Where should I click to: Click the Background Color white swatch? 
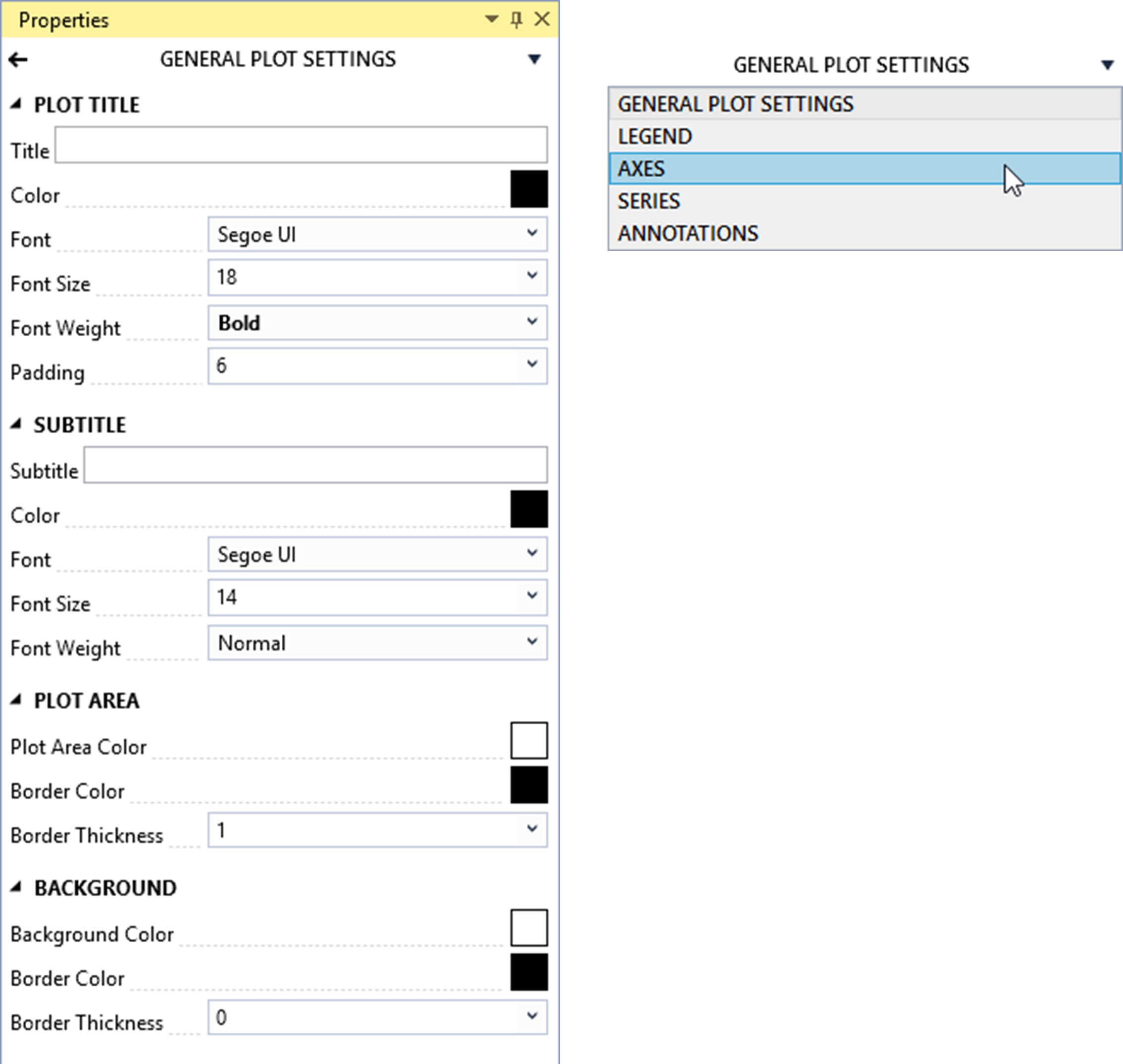click(x=529, y=928)
